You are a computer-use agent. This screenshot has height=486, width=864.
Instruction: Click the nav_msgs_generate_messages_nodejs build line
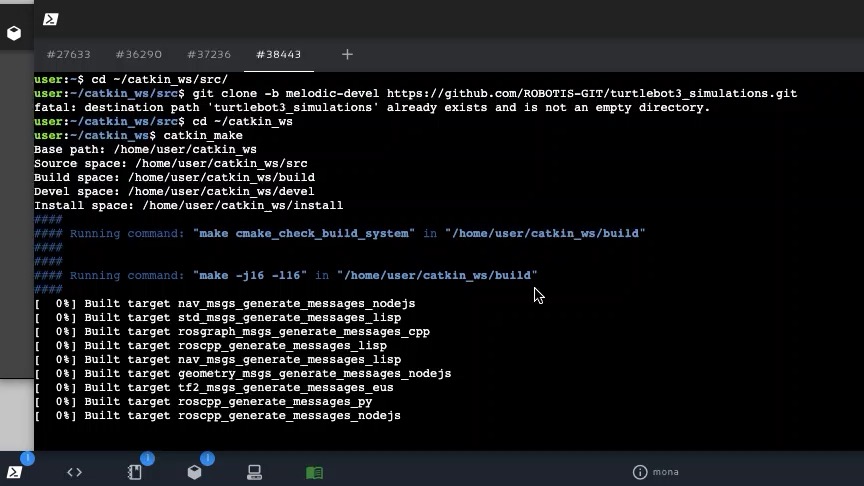(225, 304)
